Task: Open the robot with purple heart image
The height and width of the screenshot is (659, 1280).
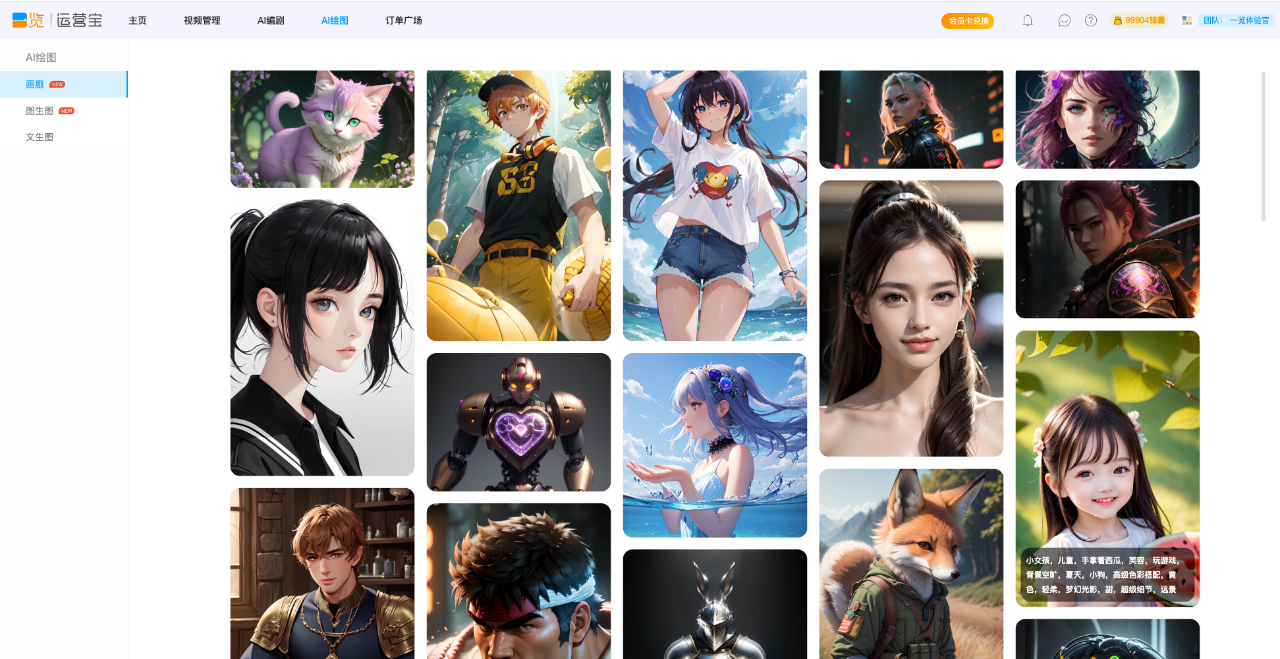Action: click(x=518, y=422)
